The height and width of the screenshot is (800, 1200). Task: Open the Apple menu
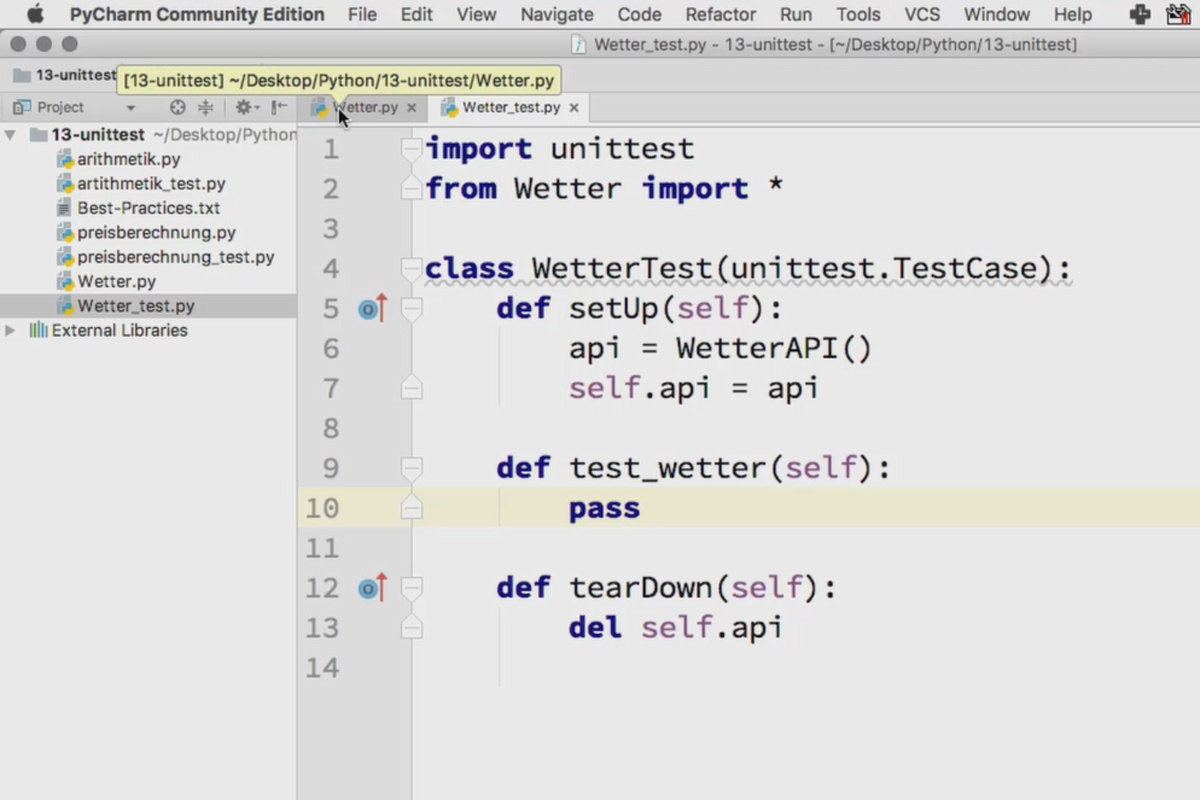click(x=35, y=14)
